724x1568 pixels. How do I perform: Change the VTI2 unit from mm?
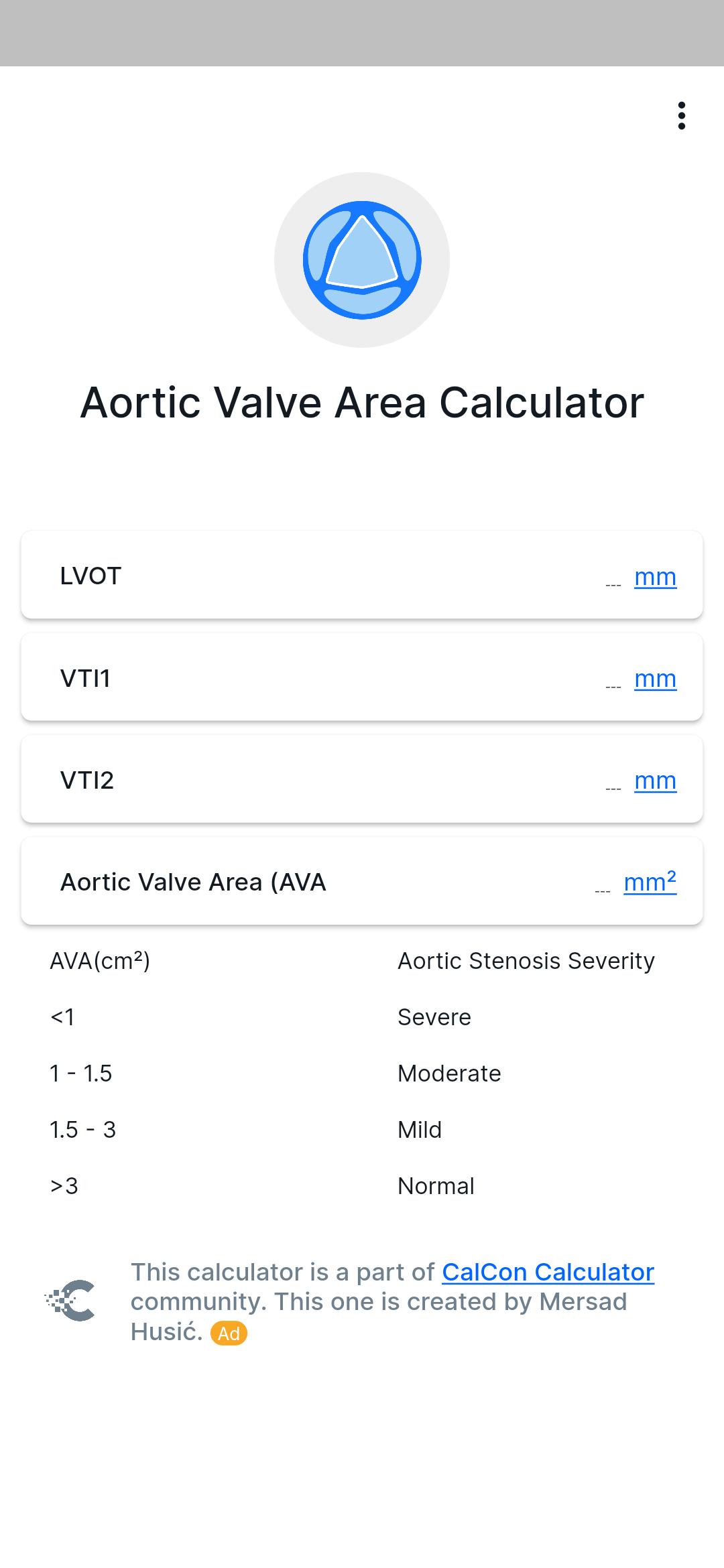[x=655, y=780]
